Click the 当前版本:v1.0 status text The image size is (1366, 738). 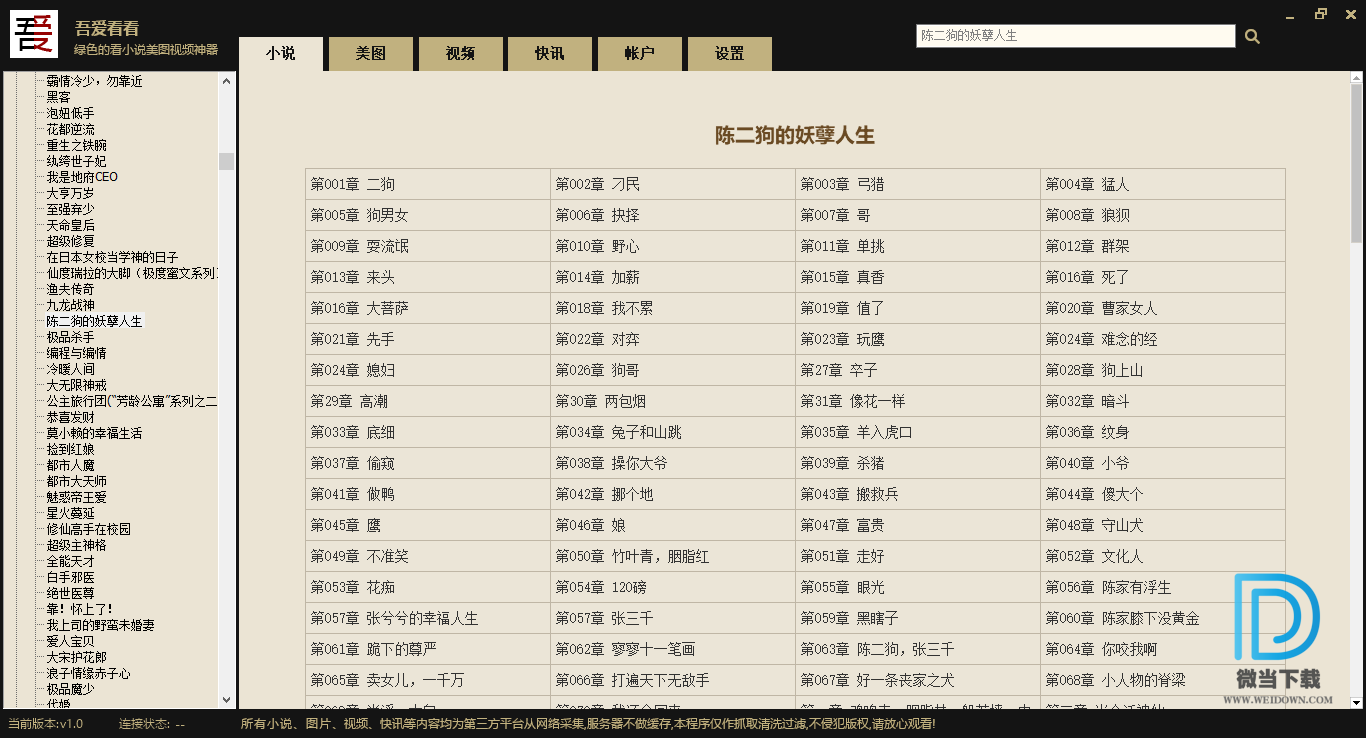pyautogui.click(x=46, y=724)
